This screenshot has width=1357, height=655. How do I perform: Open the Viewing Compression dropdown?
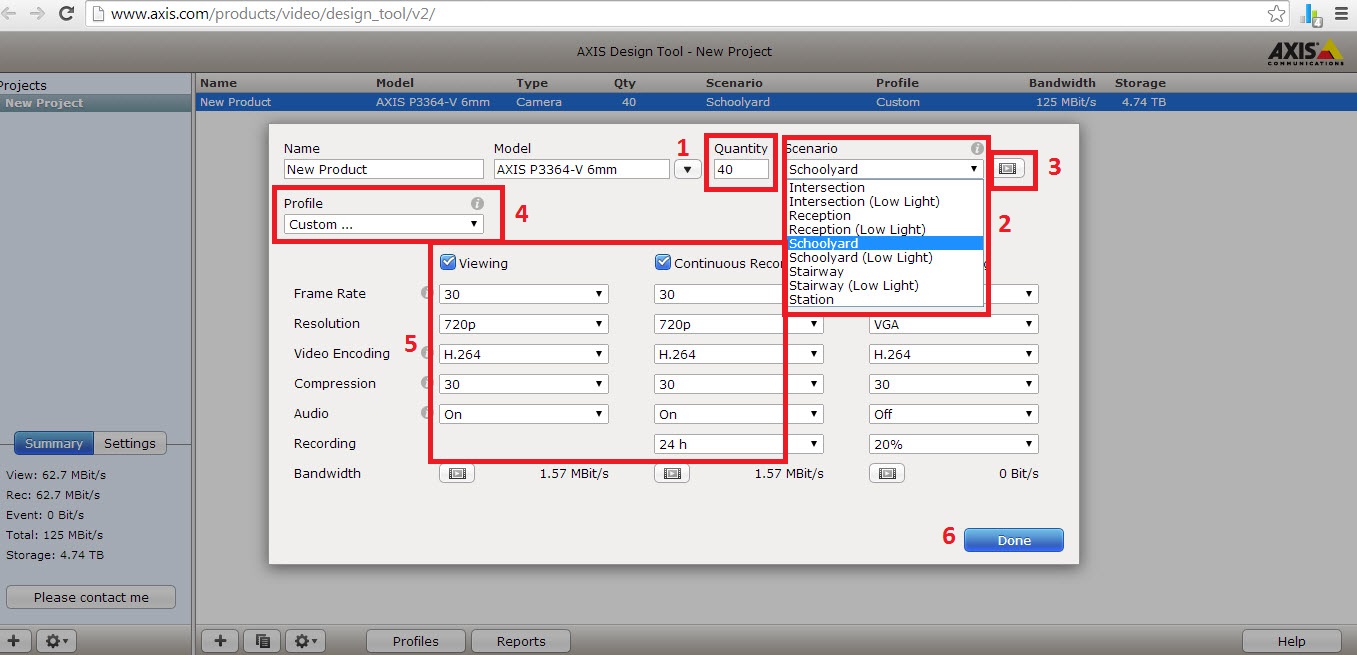(524, 384)
